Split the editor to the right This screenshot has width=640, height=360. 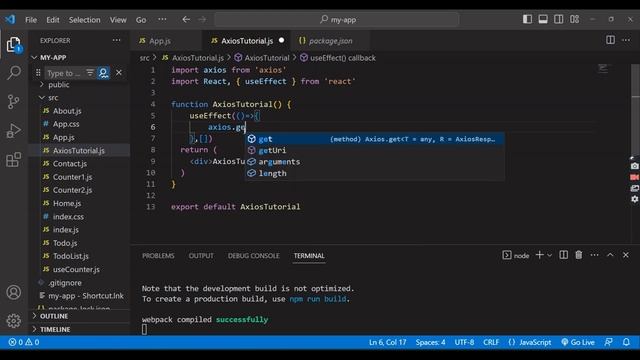pos(610,40)
